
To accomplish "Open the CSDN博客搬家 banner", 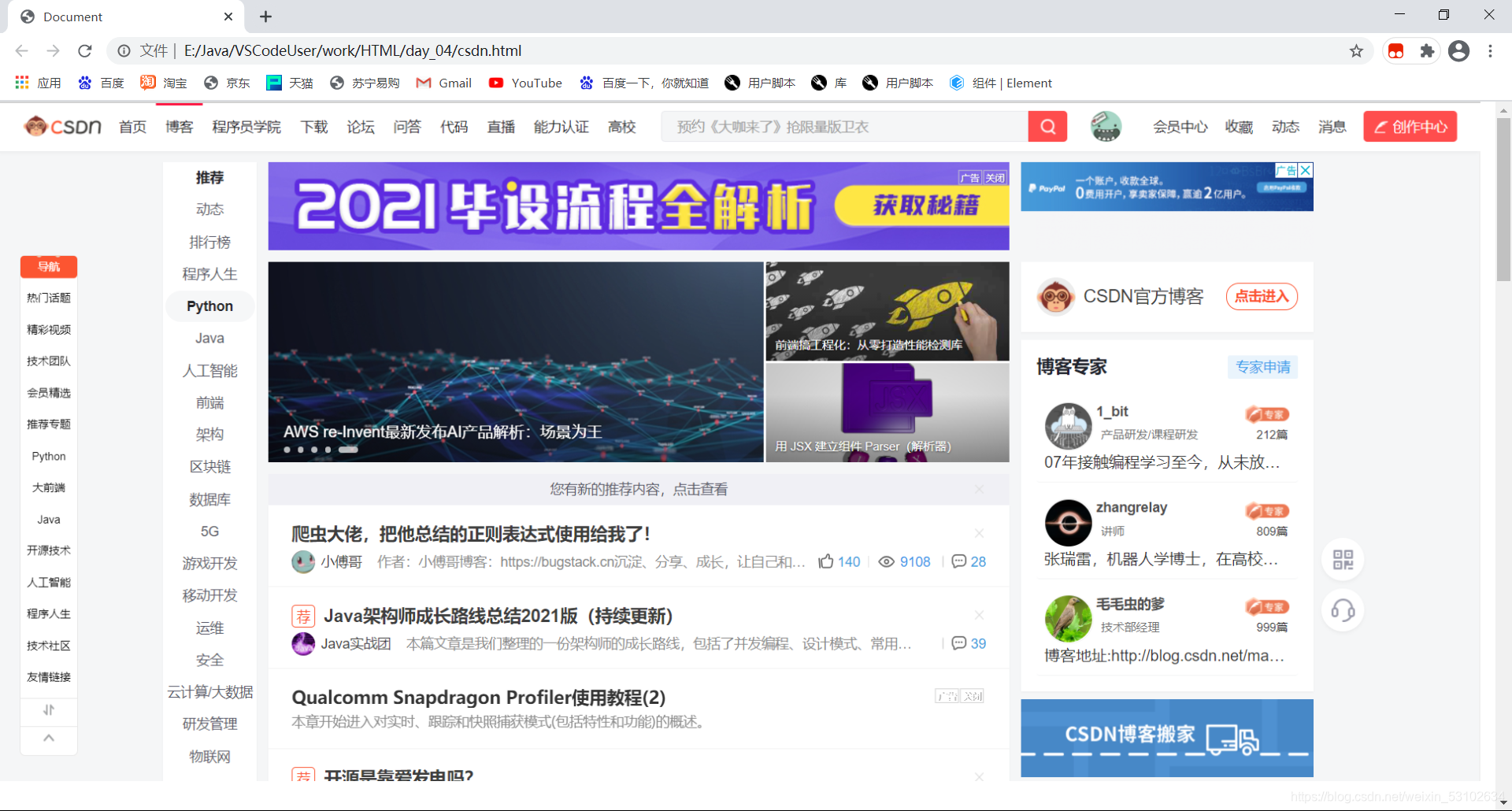I will 1167,738.
